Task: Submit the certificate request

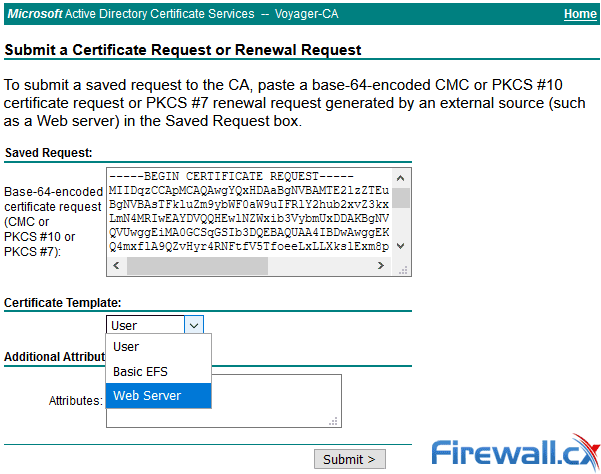Action: pyautogui.click(x=350, y=459)
